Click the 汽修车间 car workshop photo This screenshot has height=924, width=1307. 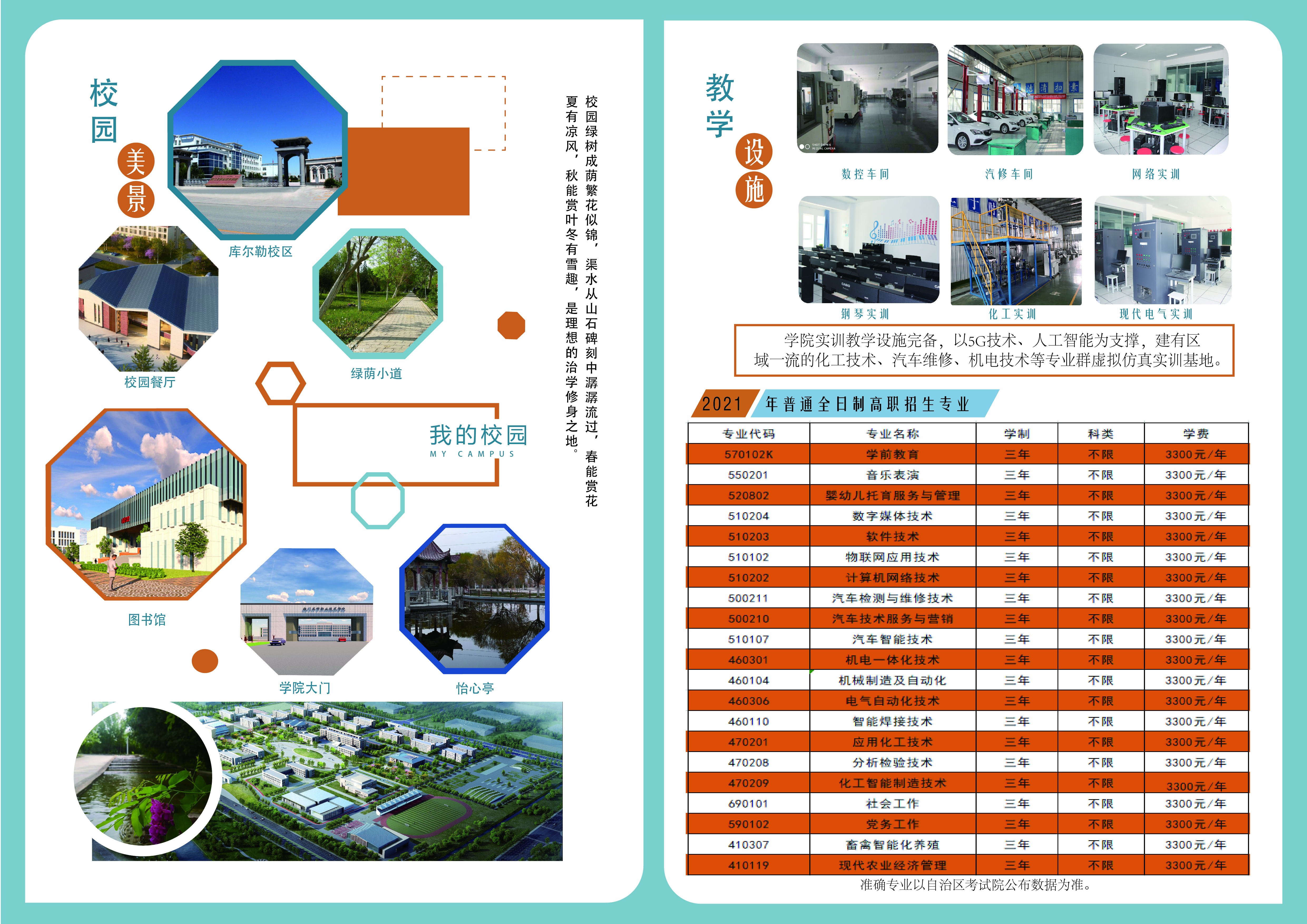[x=1015, y=100]
